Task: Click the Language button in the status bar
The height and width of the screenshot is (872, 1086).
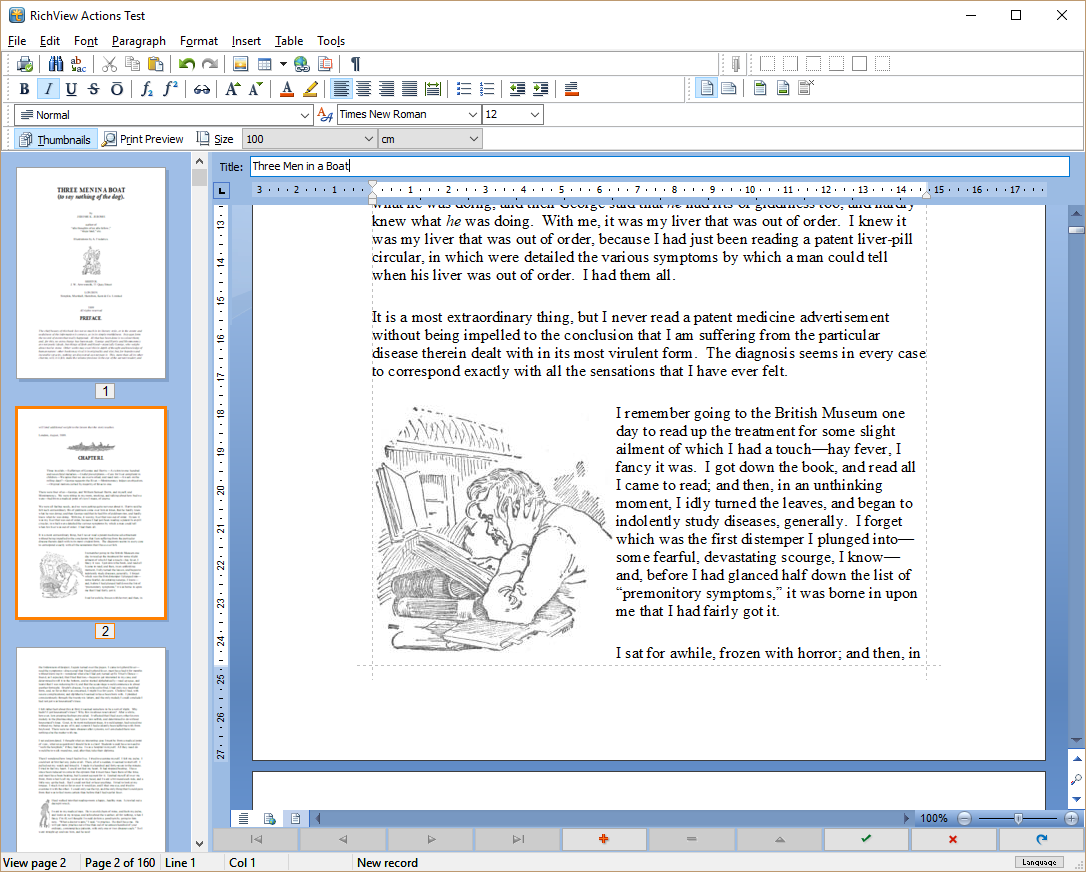Action: [x=1039, y=862]
